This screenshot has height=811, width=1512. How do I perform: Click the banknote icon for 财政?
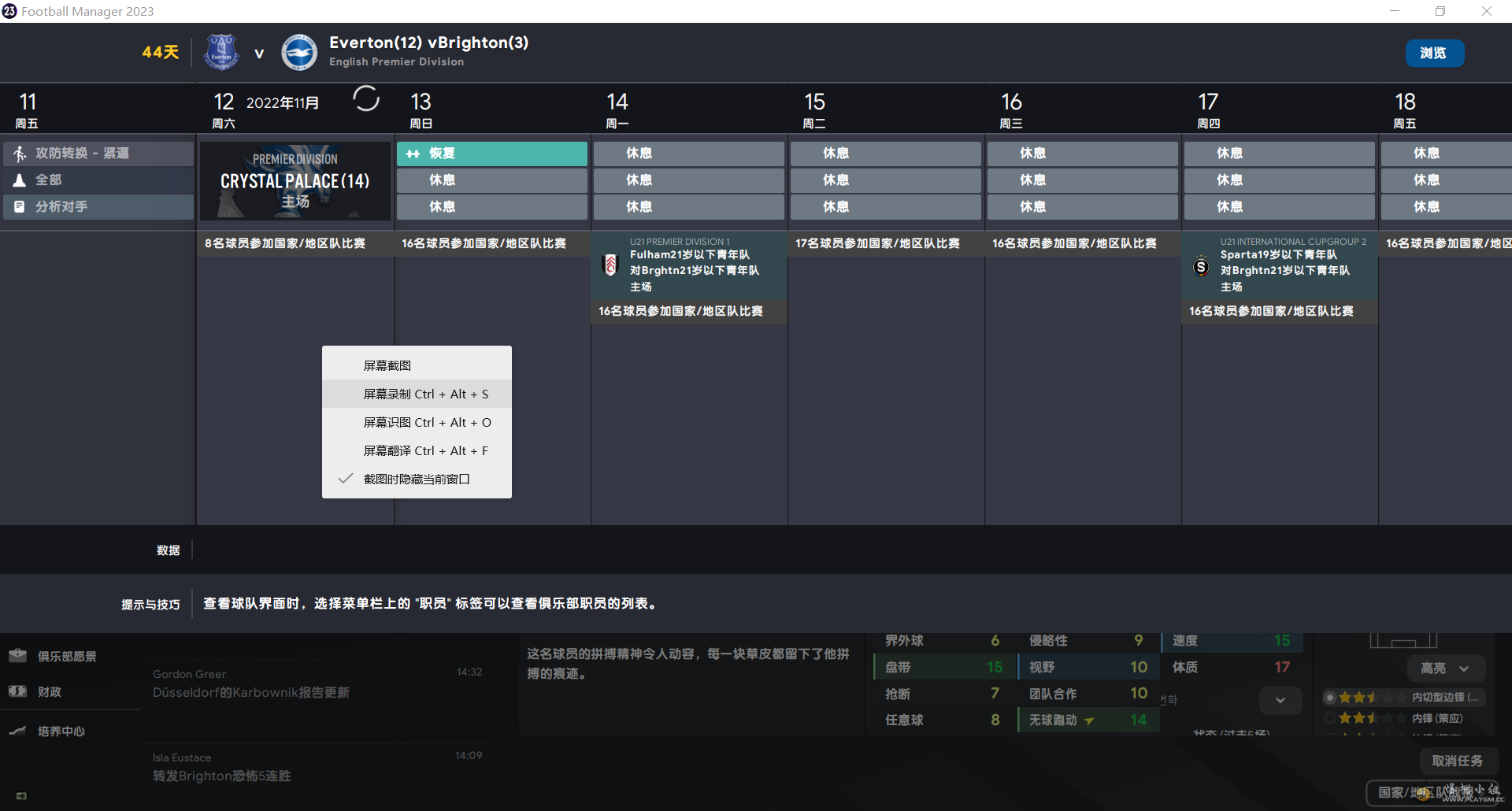(x=17, y=691)
